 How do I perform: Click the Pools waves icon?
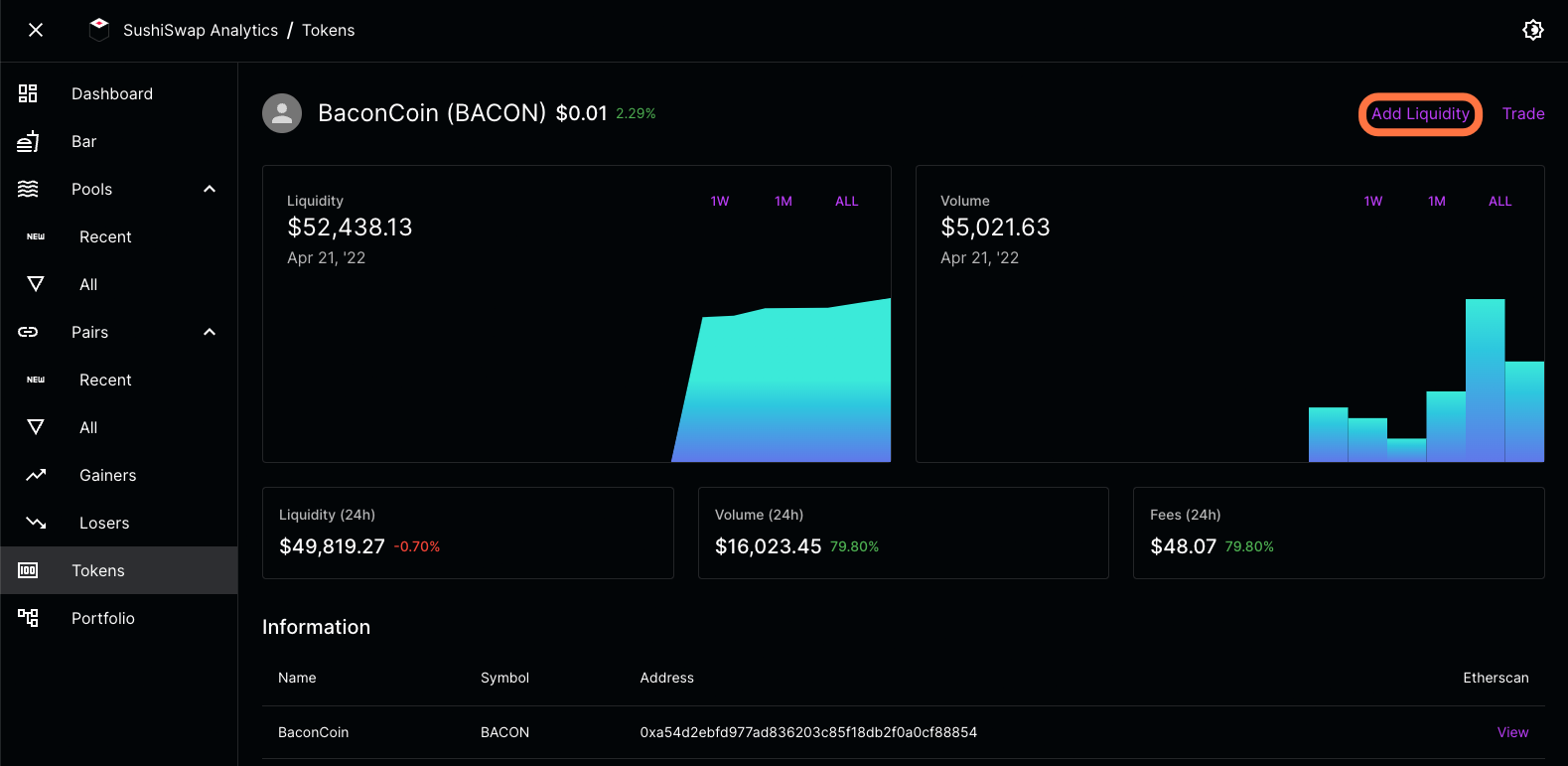tap(28, 189)
